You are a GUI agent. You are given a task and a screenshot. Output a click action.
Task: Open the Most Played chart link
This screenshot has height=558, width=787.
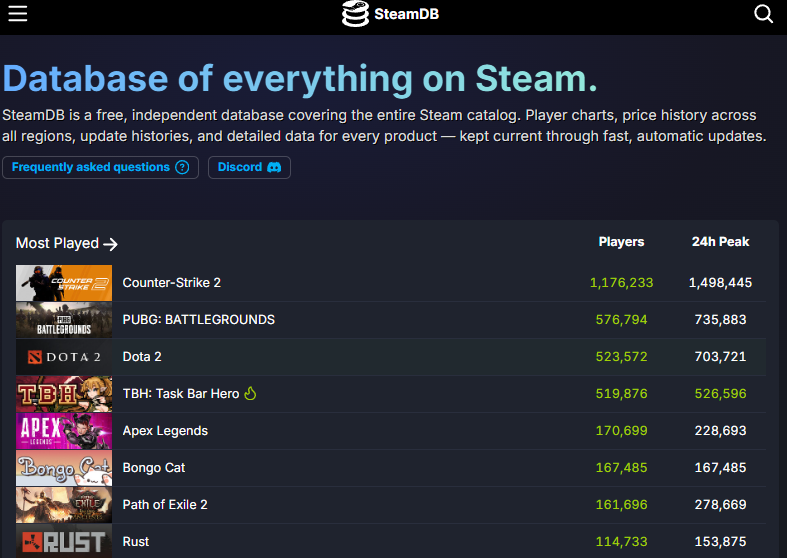tap(67, 243)
